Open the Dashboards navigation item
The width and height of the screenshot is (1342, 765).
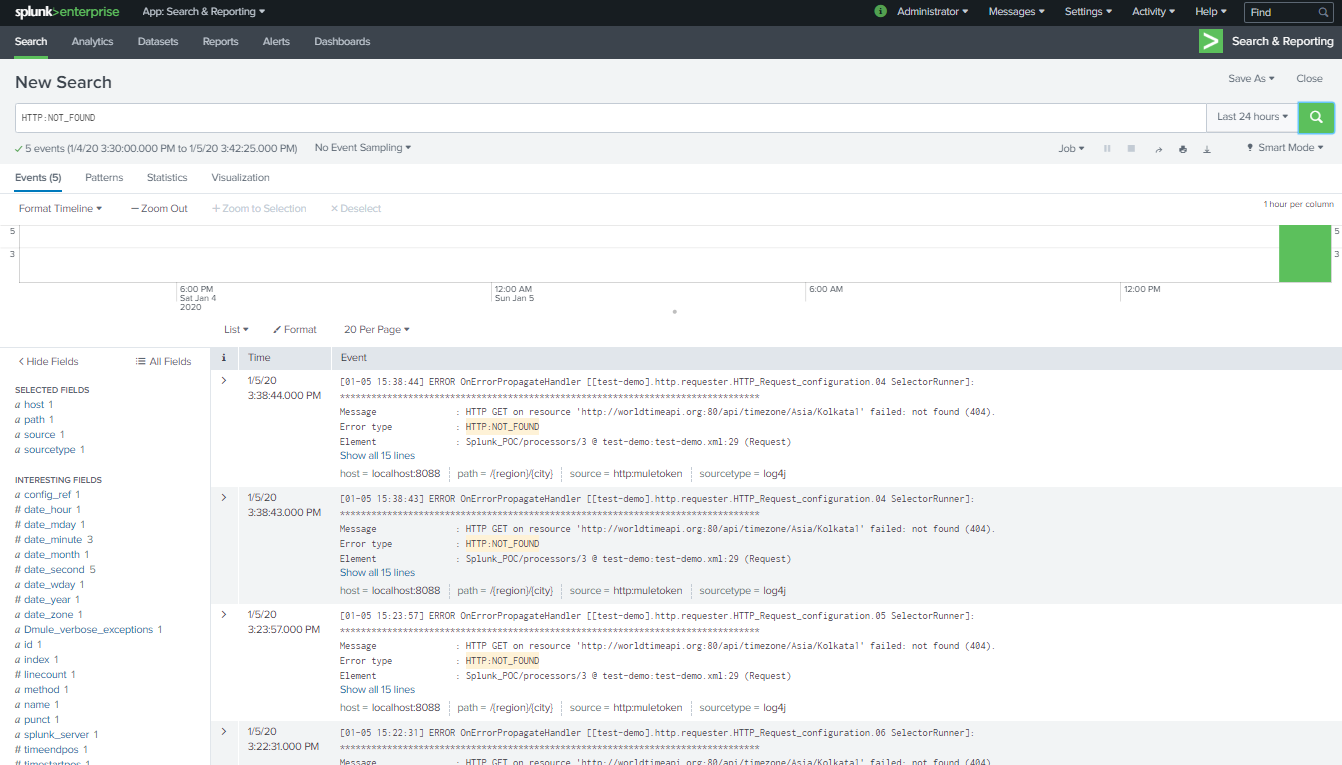[342, 41]
